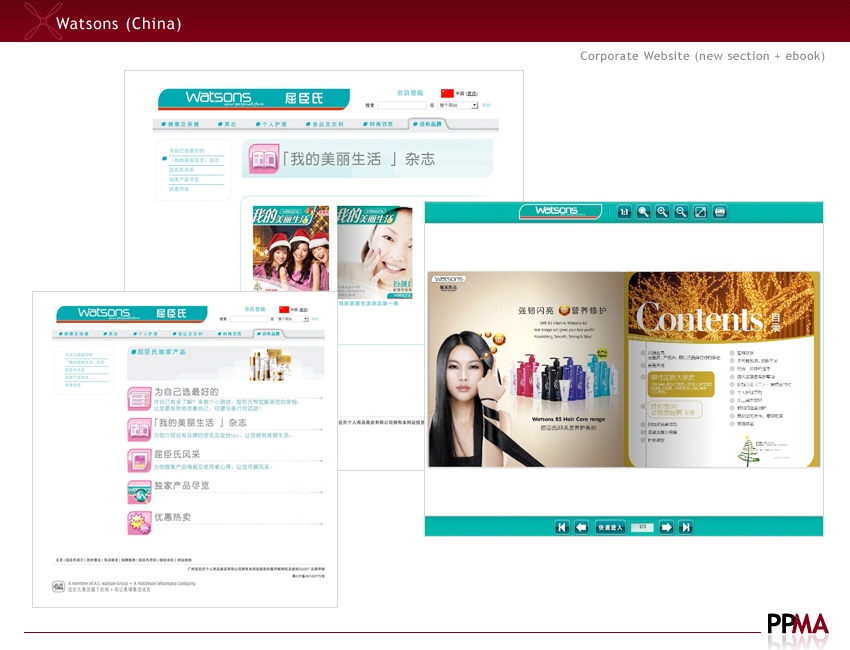The height and width of the screenshot is (650, 850).
Task: Click the Contents page in the ebook spread
Action: (722, 369)
